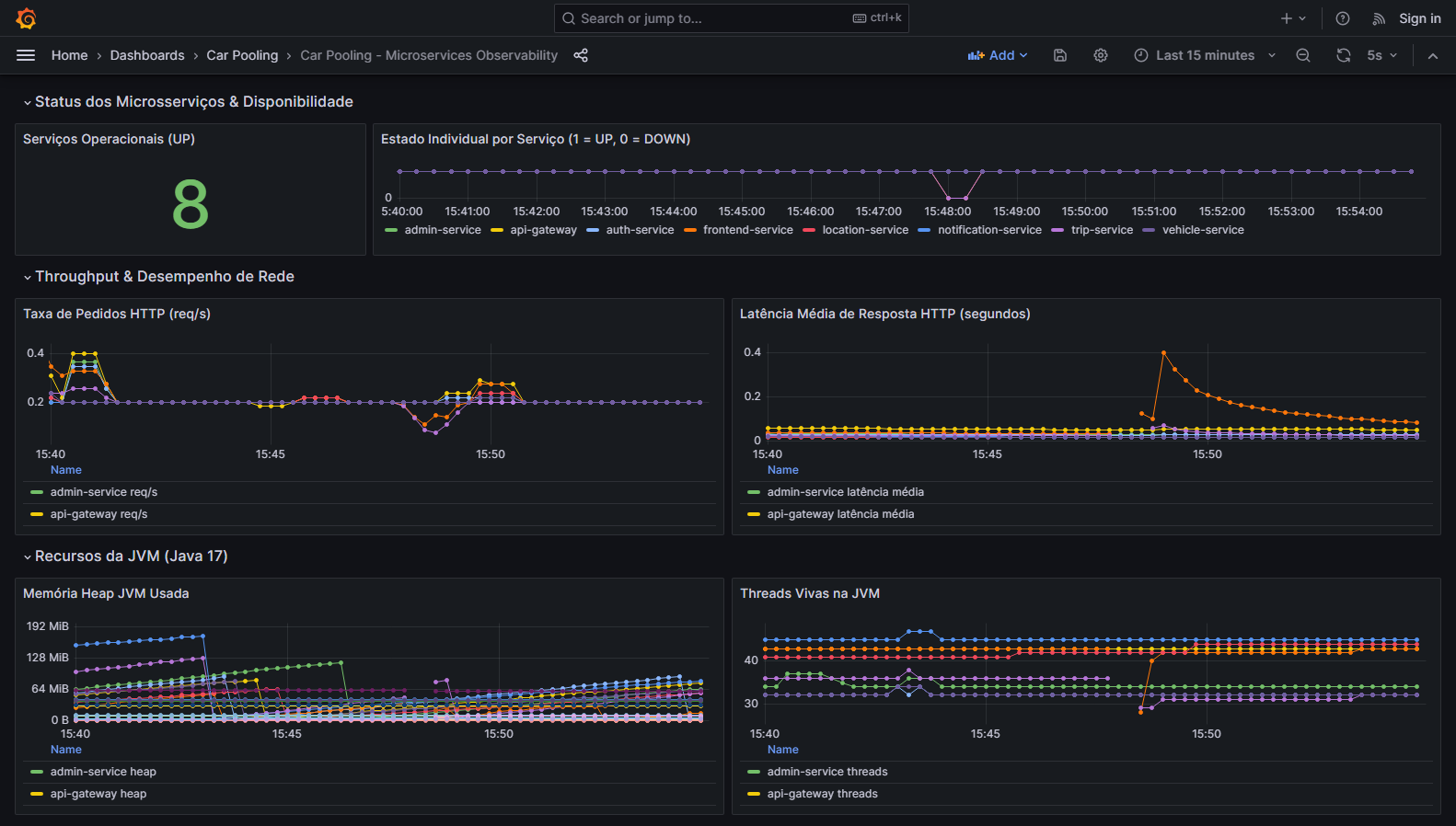
Task: Click api-gateway yellow swatch in Estado Individual legend
Action: pyautogui.click(x=497, y=230)
